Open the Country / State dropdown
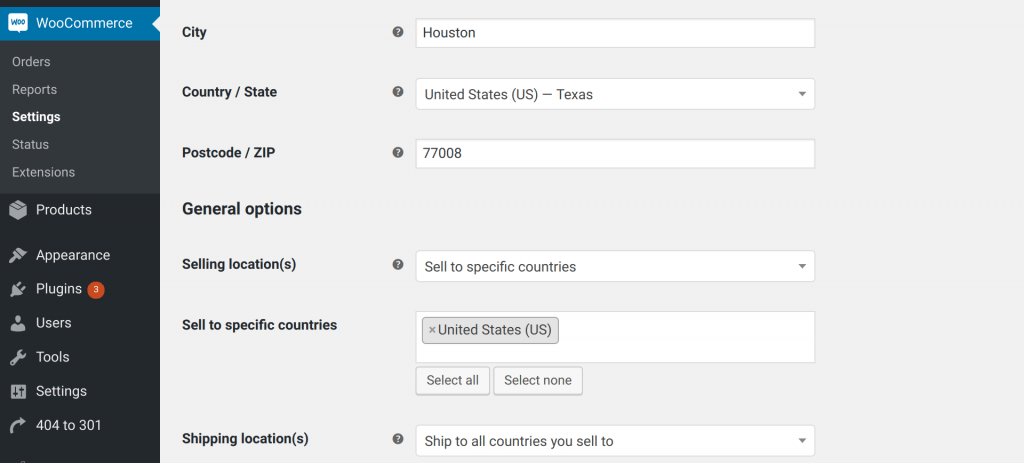The image size is (1024, 463). click(614, 94)
